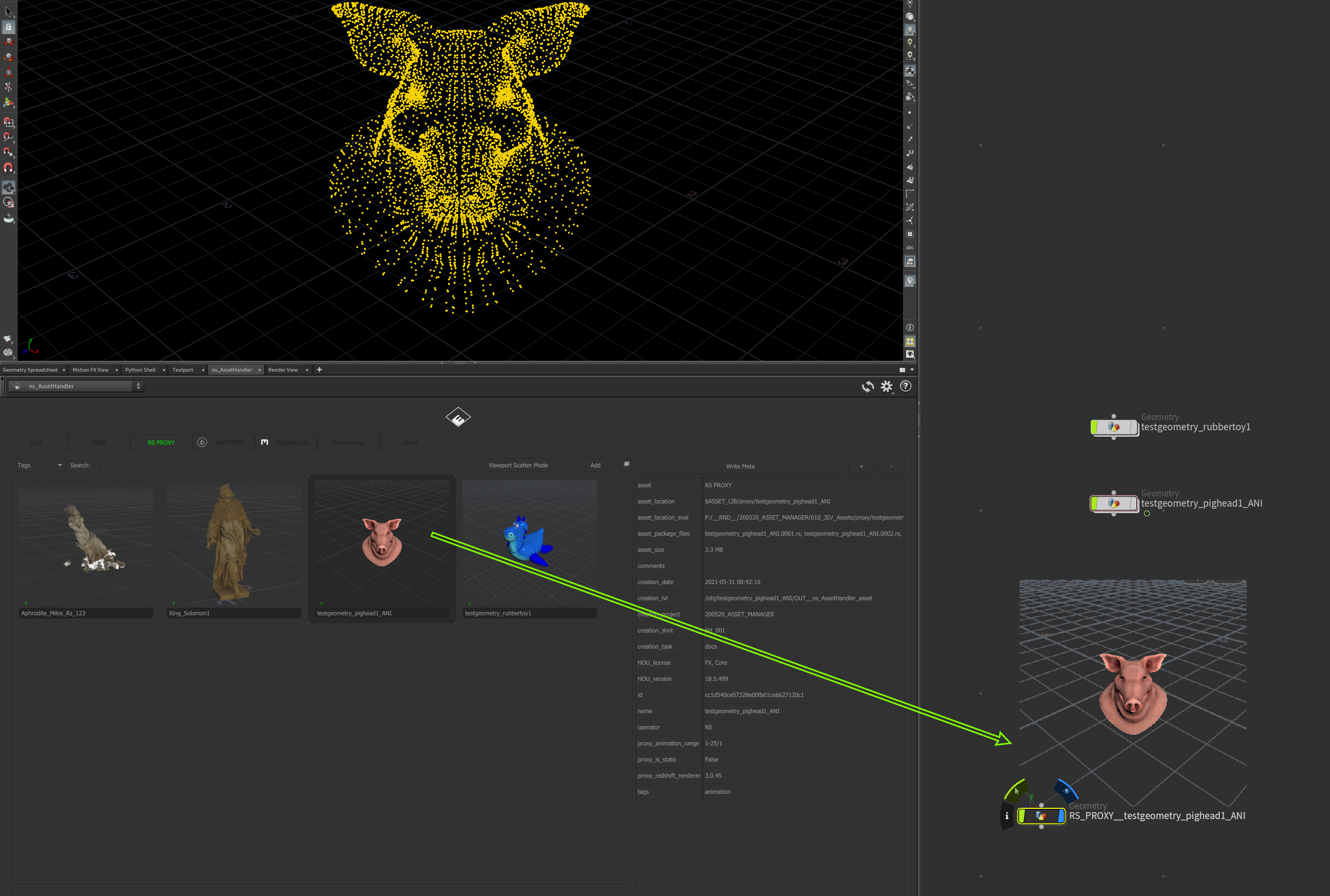The width and height of the screenshot is (1330, 896).
Task: Toggle the viewport lock icon
Action: point(9,26)
